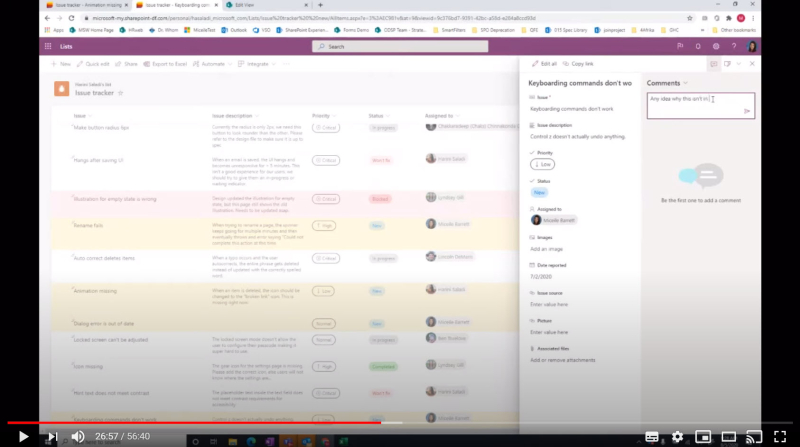Screen dimensions: 800x447
Task: Open YouTube player settings gear
Action: click(677, 436)
